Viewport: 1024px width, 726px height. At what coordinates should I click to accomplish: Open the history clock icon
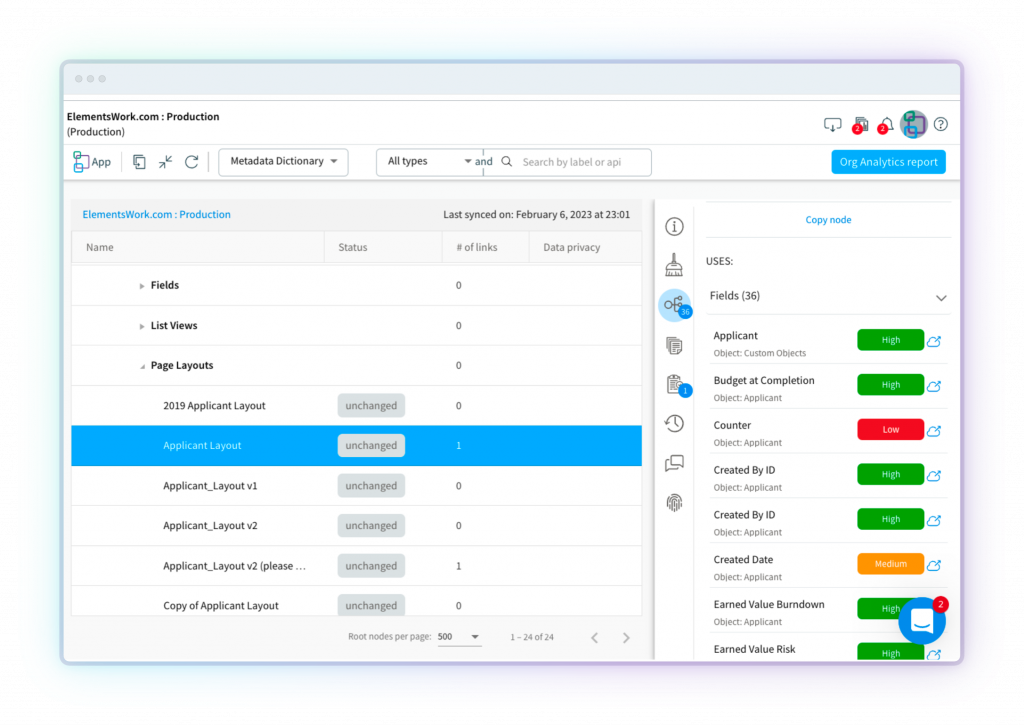tap(674, 423)
